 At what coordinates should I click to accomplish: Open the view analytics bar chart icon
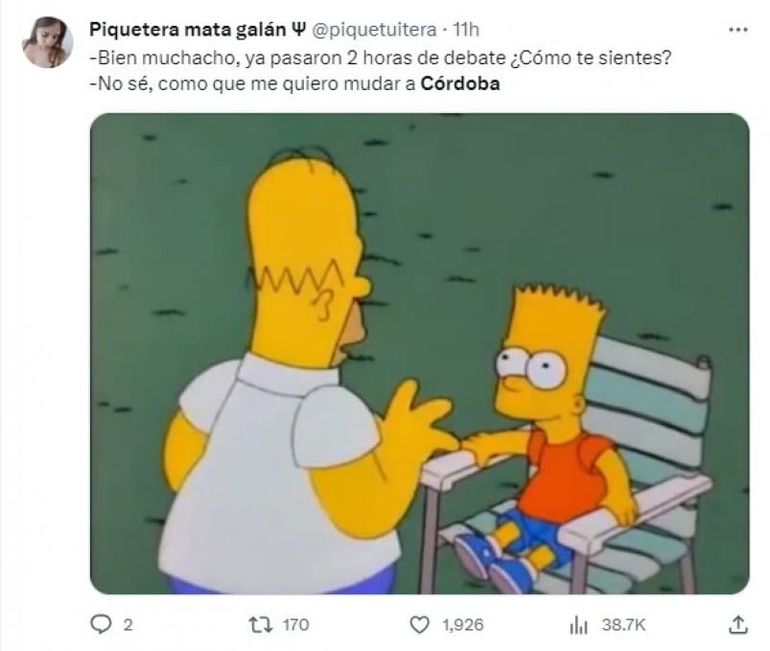578,625
